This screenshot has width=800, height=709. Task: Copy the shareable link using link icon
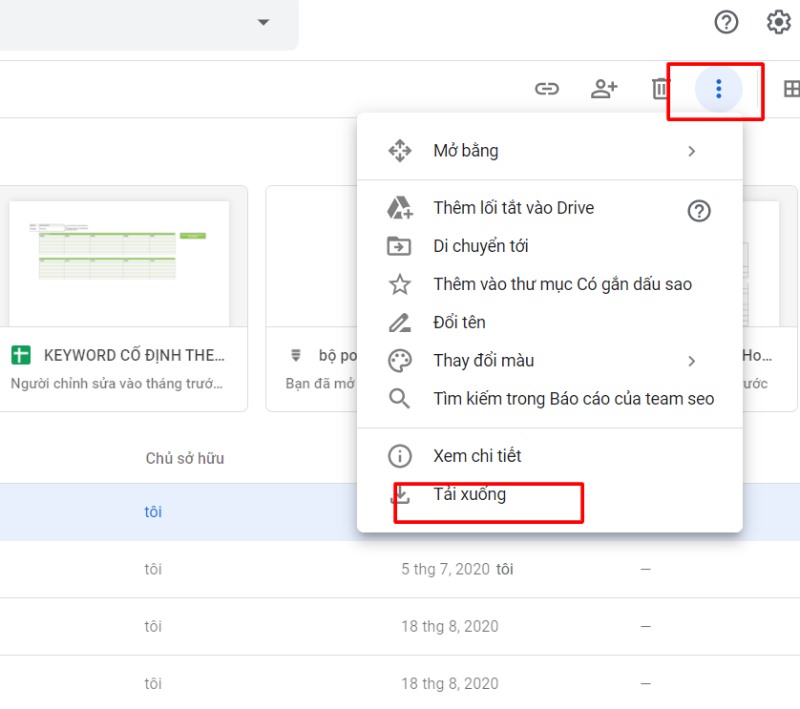547,88
